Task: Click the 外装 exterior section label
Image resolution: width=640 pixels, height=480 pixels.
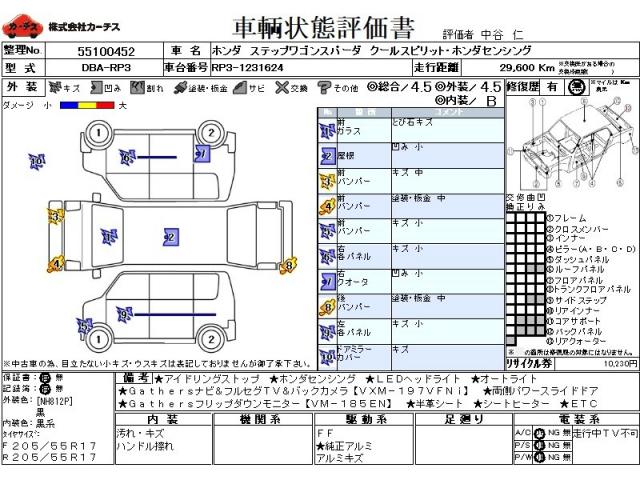Action: tap(22, 87)
